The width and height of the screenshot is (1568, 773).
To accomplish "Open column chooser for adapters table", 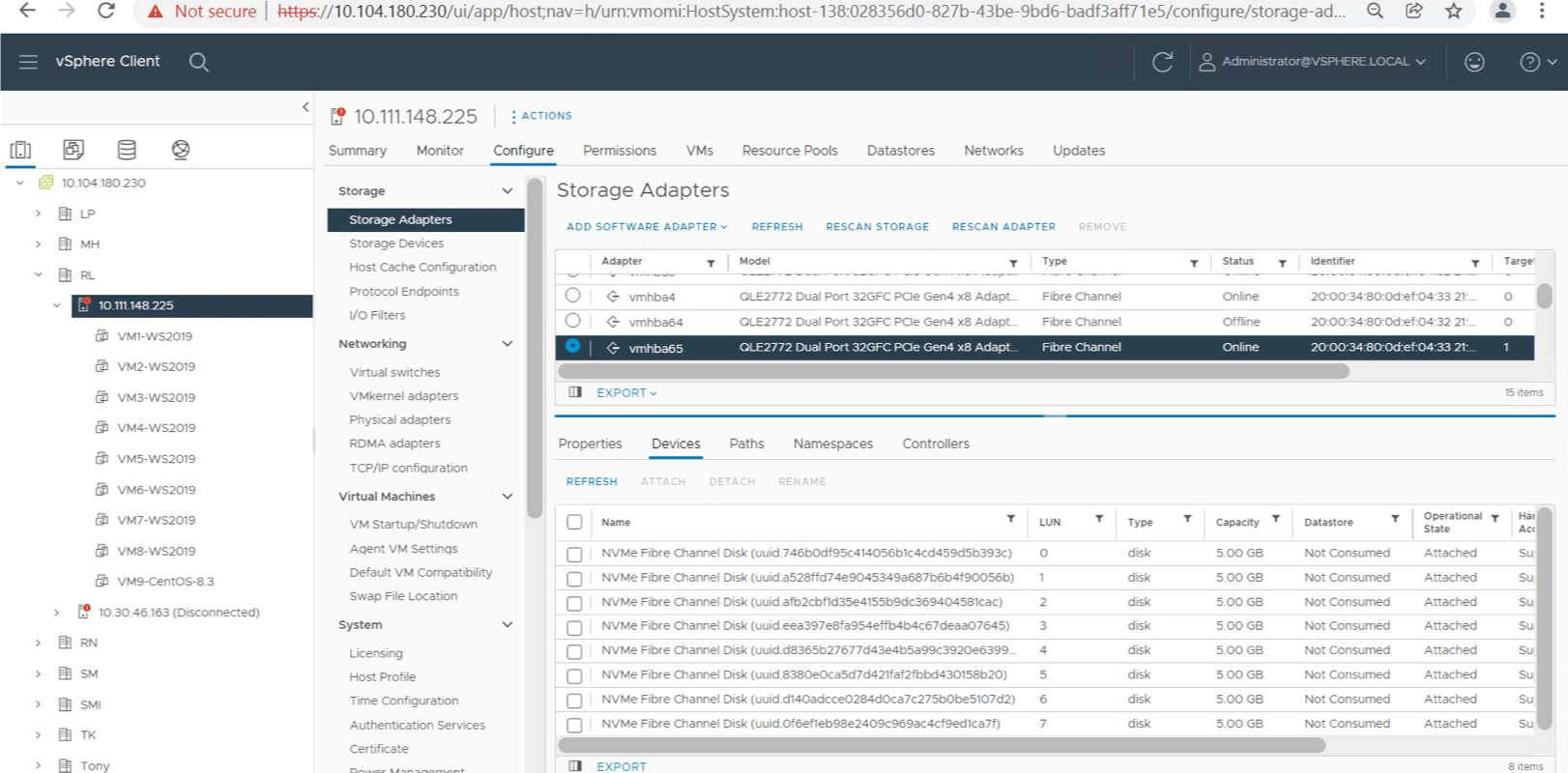I will click(575, 392).
